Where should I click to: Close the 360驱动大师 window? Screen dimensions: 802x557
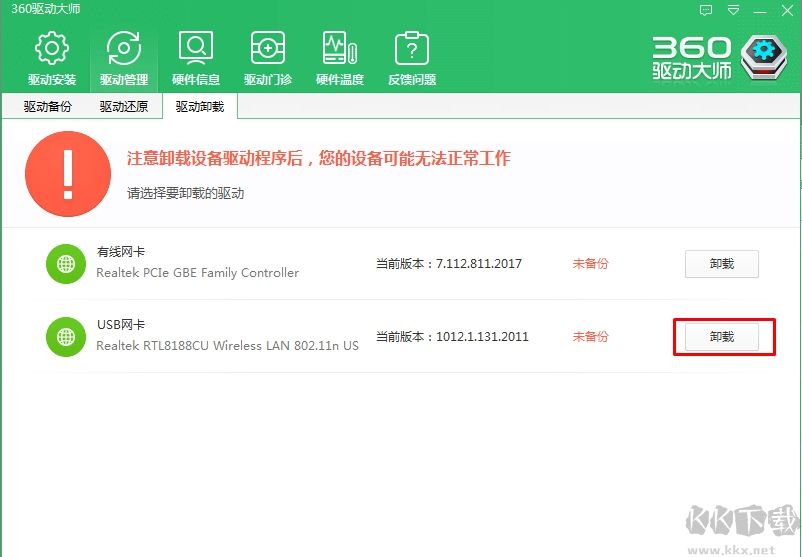click(788, 11)
